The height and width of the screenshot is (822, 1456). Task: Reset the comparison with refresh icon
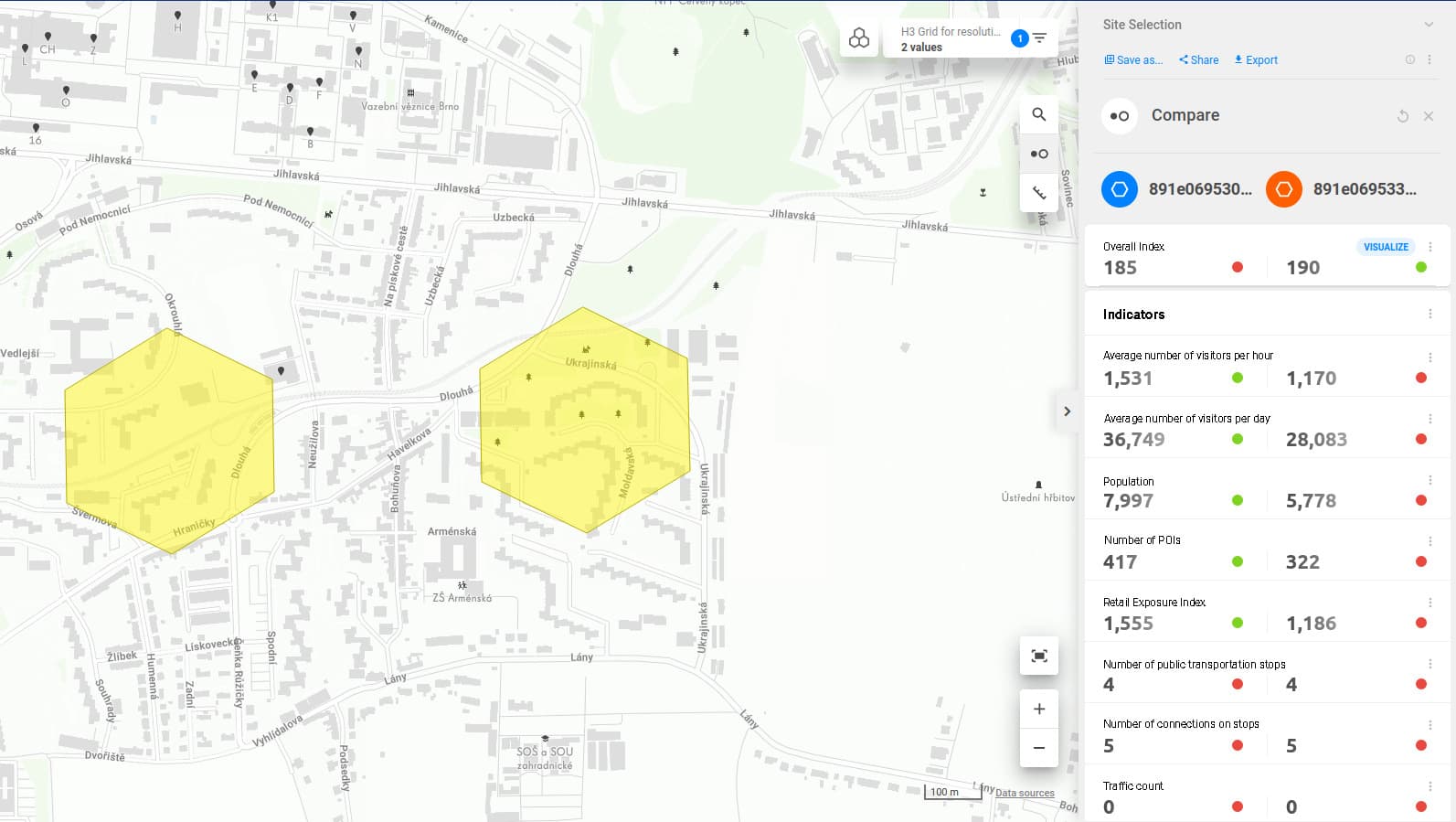[x=1403, y=116]
